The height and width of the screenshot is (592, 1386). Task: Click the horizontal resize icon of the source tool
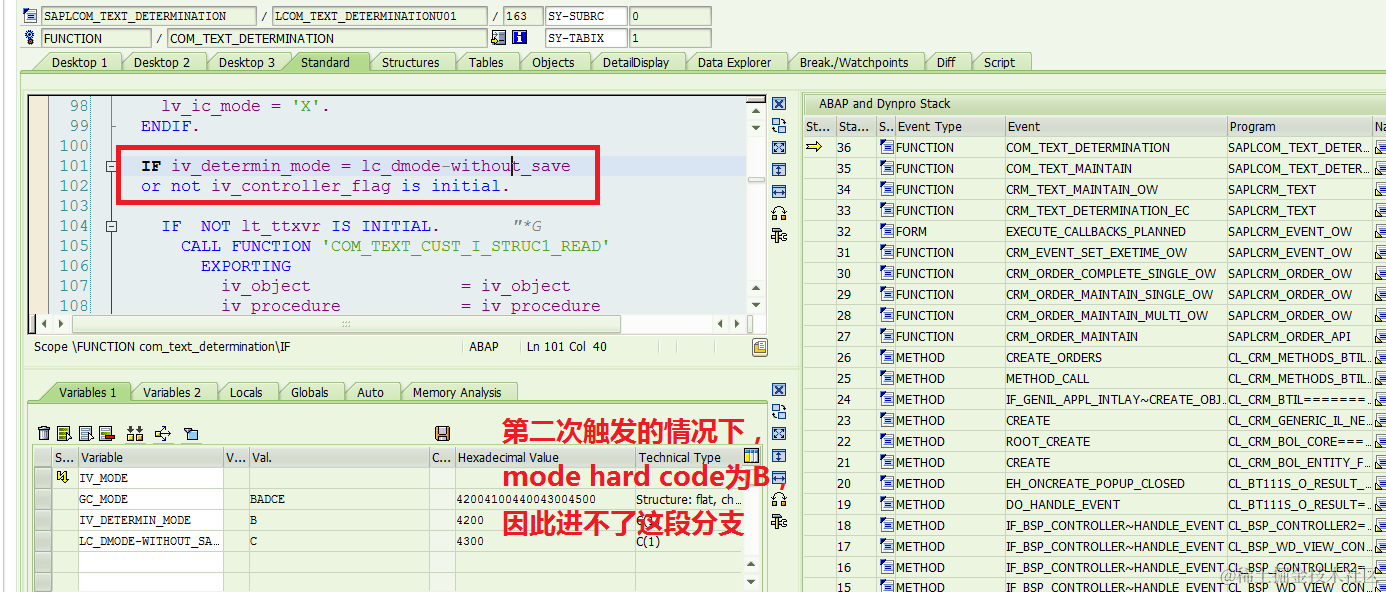[x=779, y=192]
